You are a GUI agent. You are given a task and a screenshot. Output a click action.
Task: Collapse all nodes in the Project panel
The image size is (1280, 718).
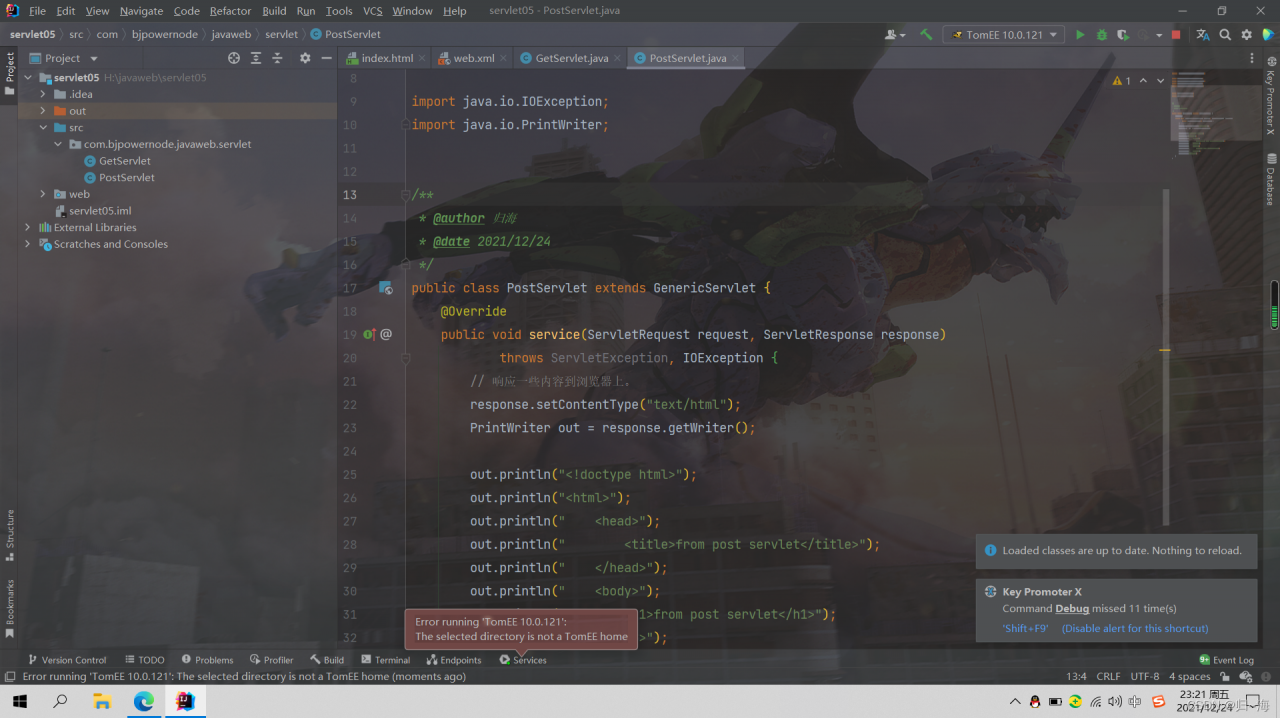click(x=278, y=58)
